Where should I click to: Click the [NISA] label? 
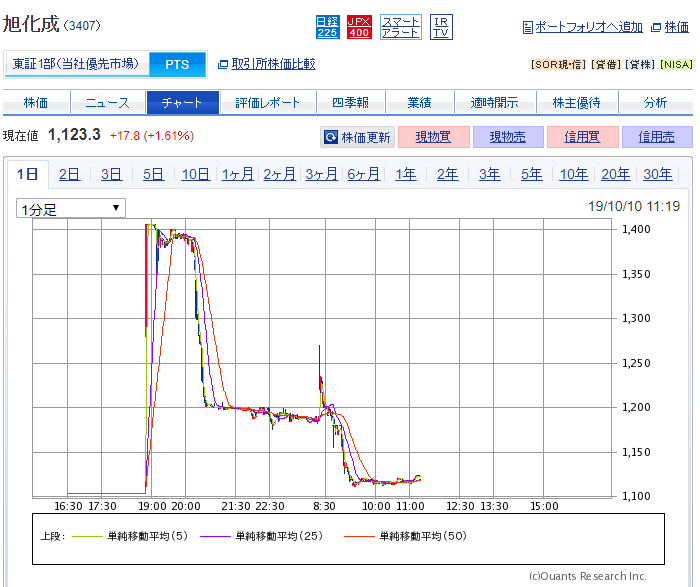coord(676,65)
